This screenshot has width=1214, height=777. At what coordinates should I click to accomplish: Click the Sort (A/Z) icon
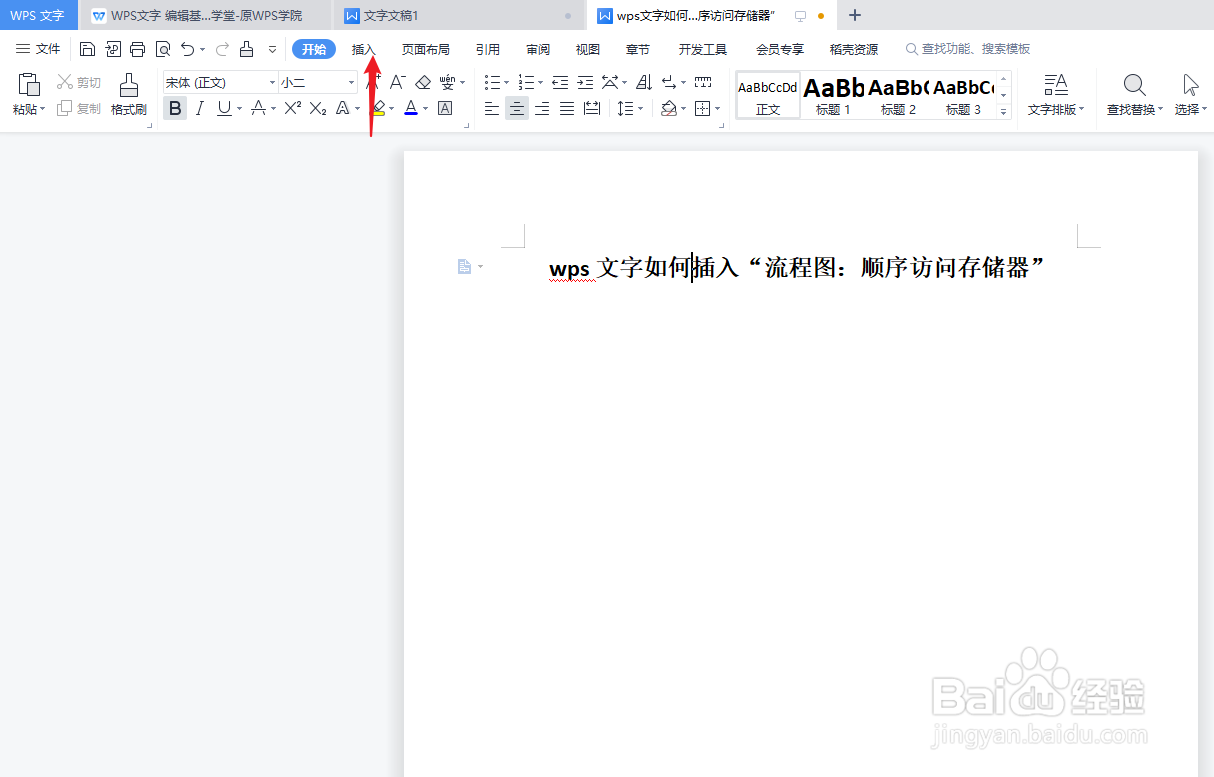[644, 82]
